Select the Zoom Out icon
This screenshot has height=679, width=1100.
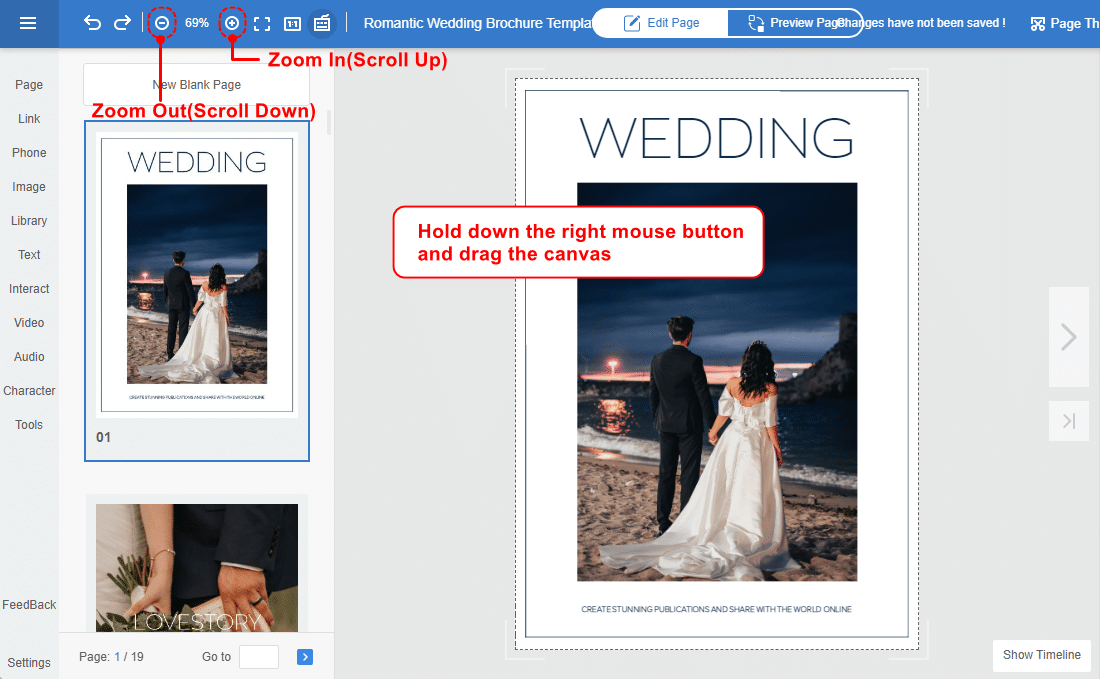(x=160, y=22)
